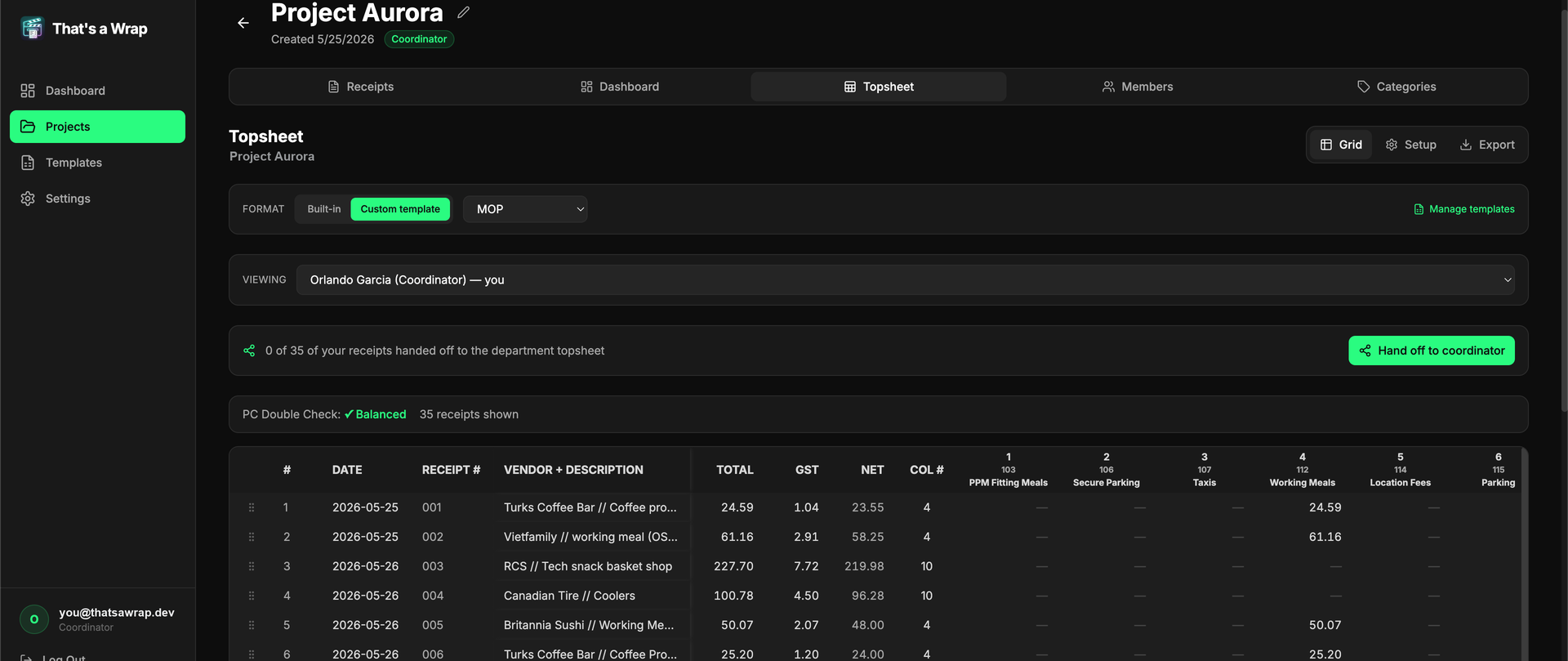Grab the drag handle of receipt row 2
This screenshot has width=1568, height=661.
click(x=252, y=537)
